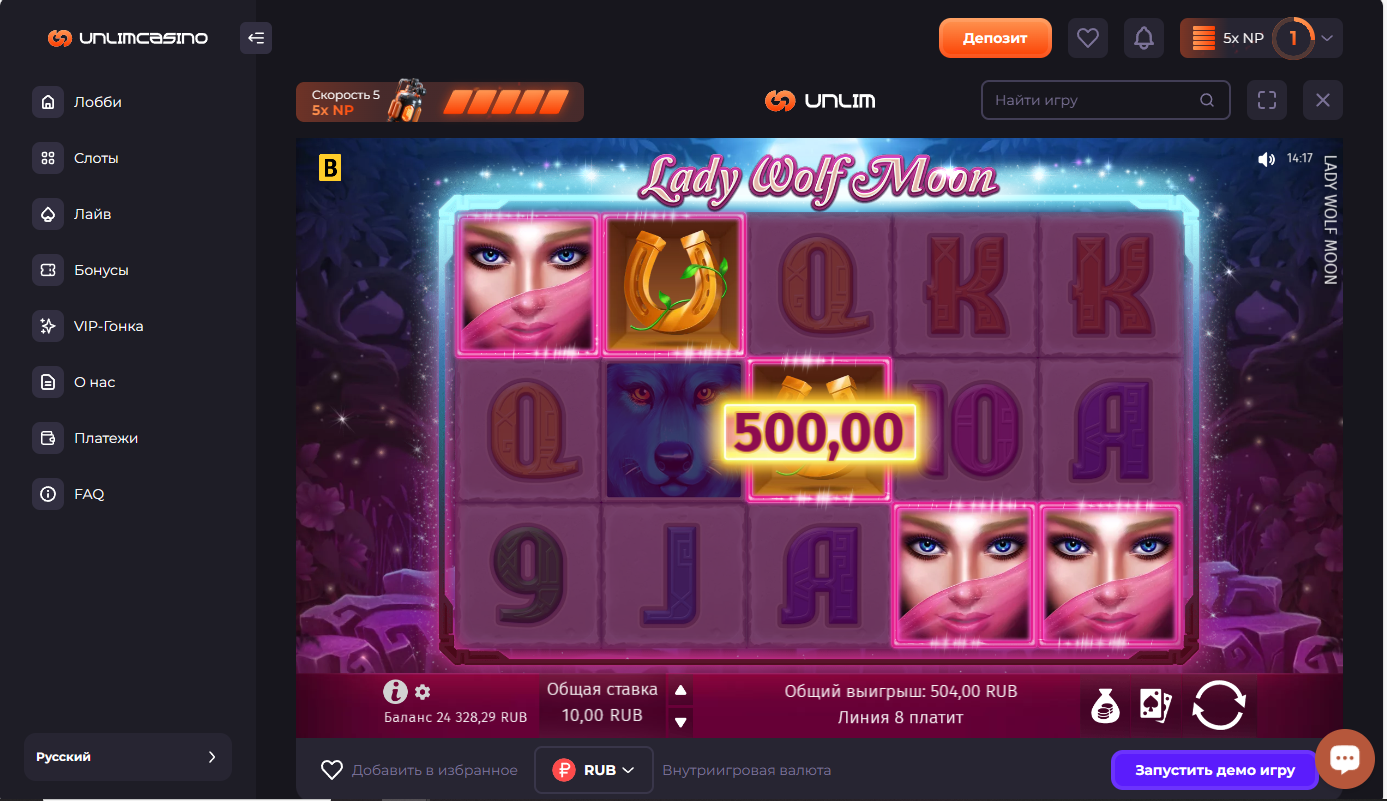Open the live chat support bubble
The width and height of the screenshot is (1387, 801).
click(1345, 759)
